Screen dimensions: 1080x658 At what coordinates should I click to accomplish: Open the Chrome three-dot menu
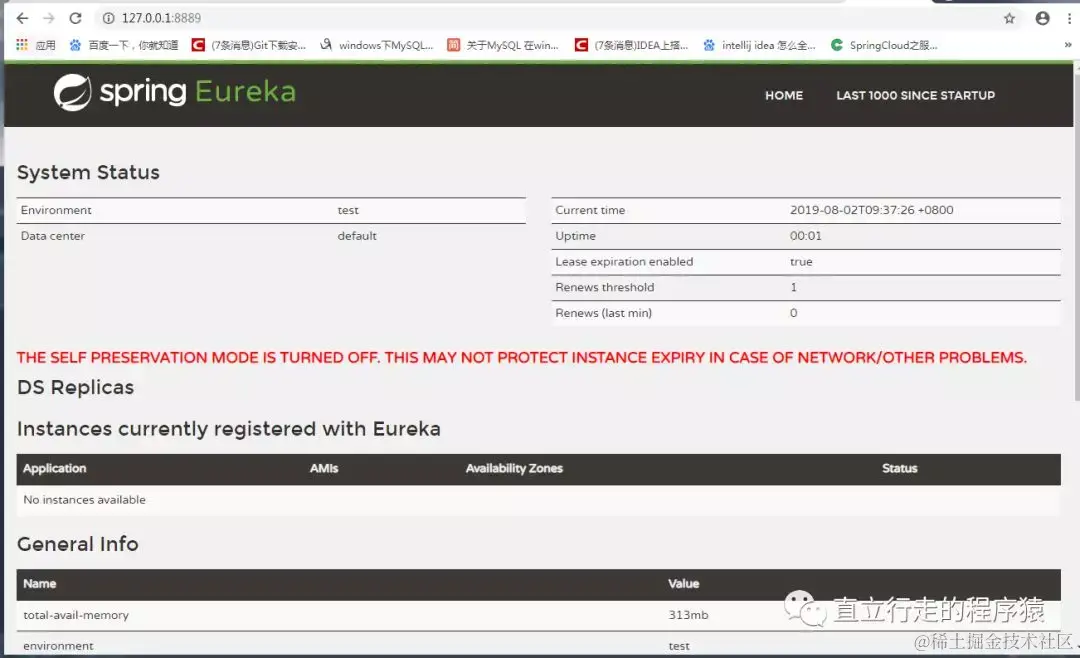coord(1069,19)
